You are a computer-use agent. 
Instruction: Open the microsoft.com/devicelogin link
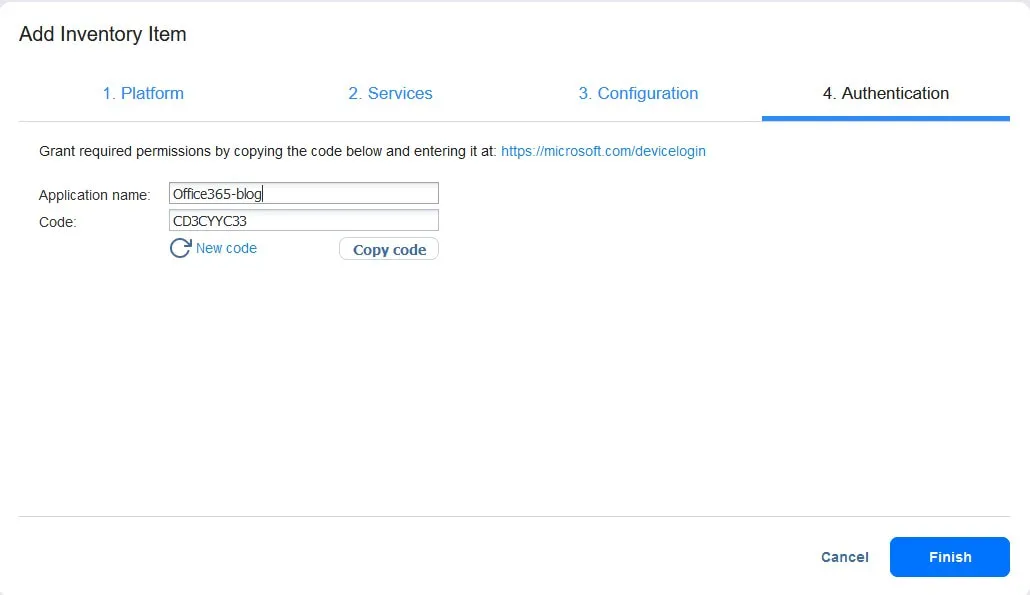coord(603,151)
